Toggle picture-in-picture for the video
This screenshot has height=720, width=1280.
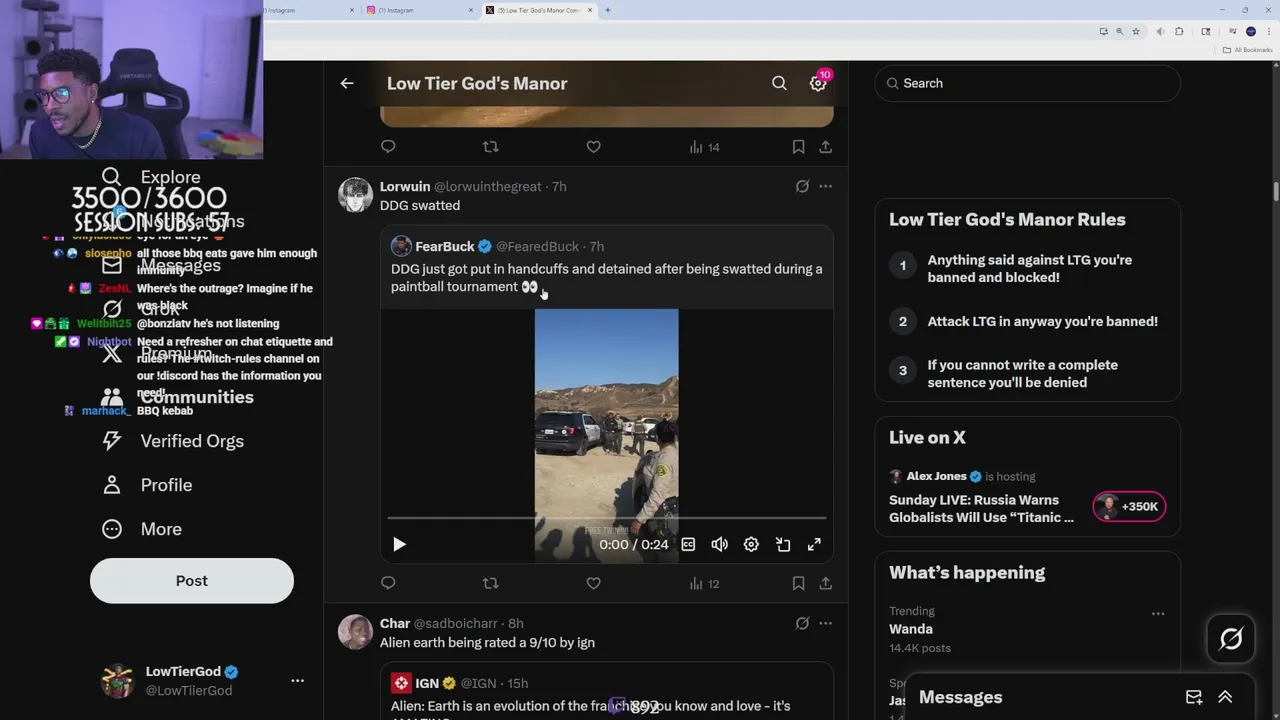click(x=783, y=545)
